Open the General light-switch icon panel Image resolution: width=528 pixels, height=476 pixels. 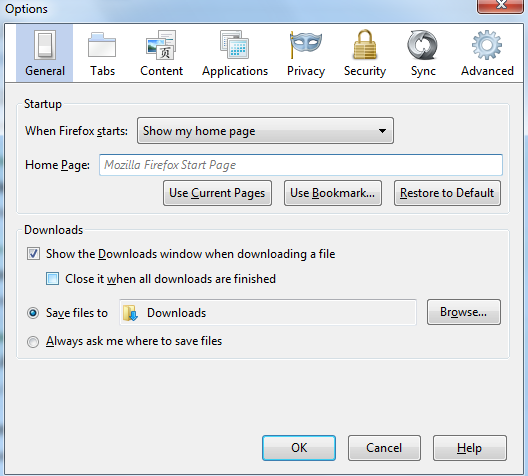pyautogui.click(x=45, y=45)
